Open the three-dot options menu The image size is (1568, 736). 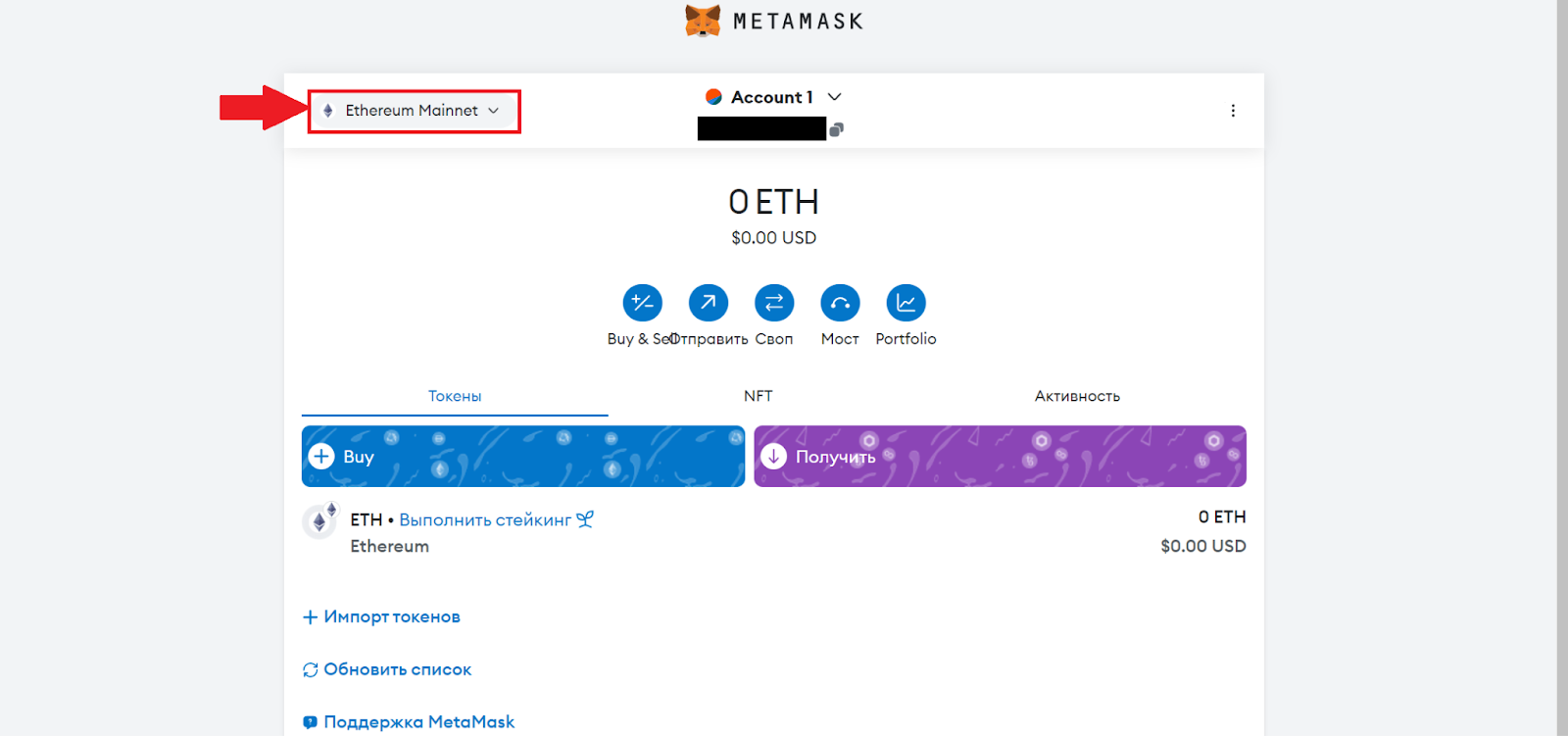(1233, 111)
